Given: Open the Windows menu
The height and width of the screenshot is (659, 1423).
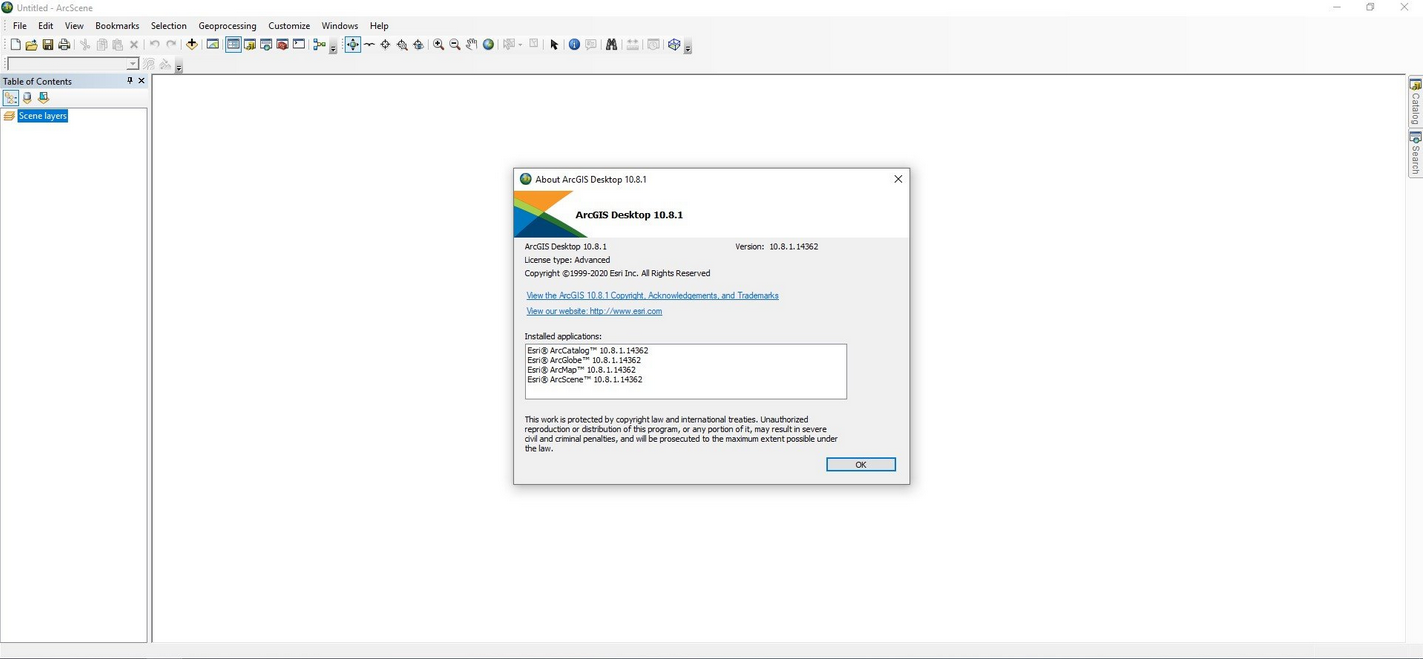Looking at the screenshot, I should (340, 26).
